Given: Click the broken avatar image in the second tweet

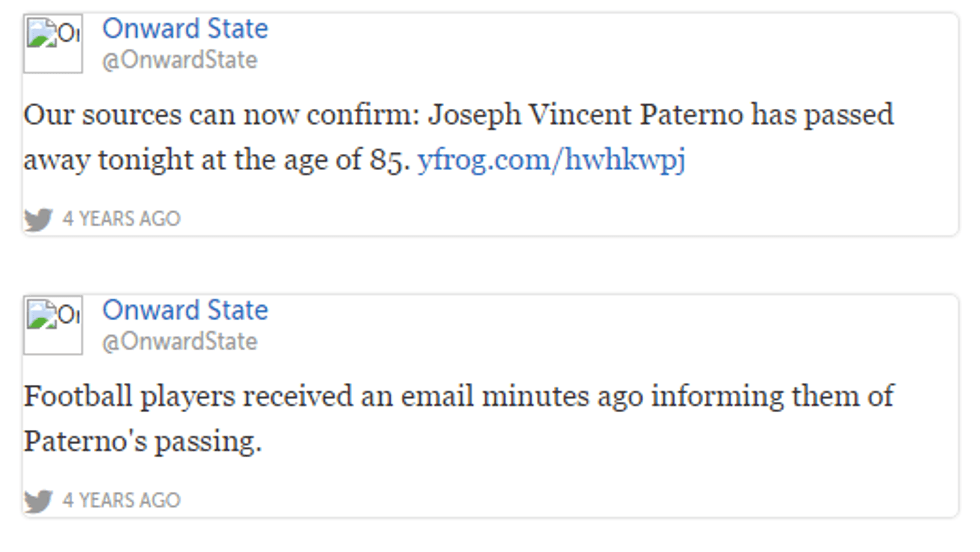Looking at the screenshot, I should pyautogui.click(x=53, y=325).
